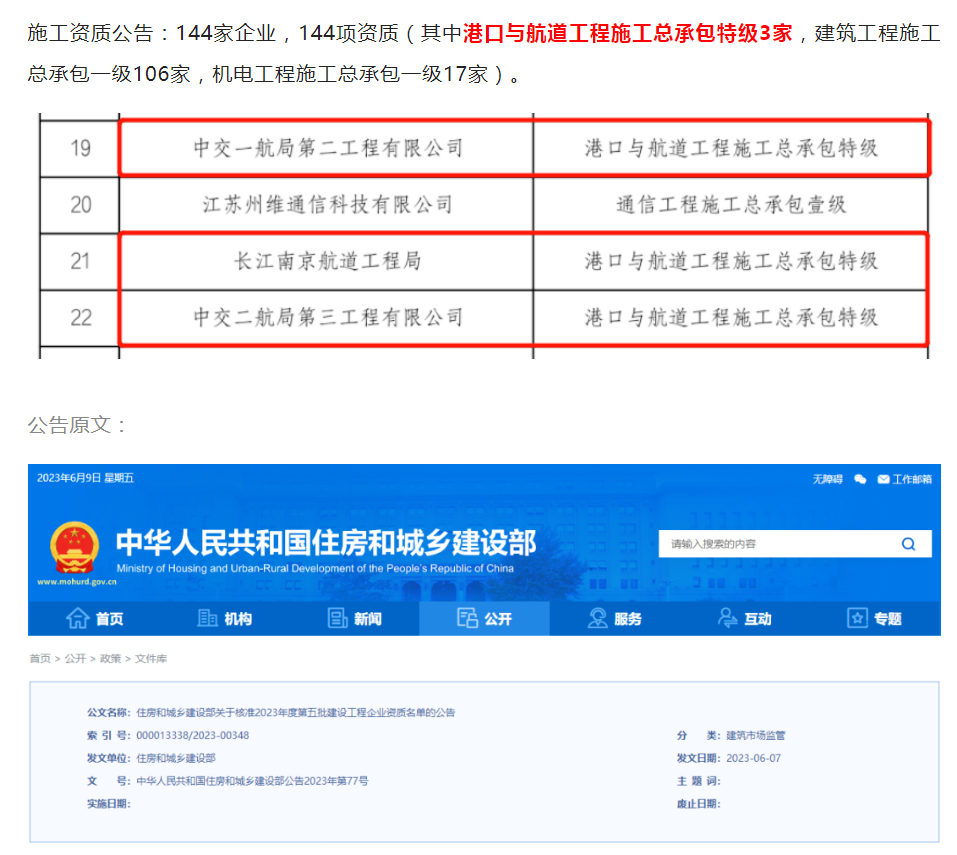This screenshot has height=855, width=957.
Task: Click the 工作邮箱 envelope icon
Action: point(884,479)
